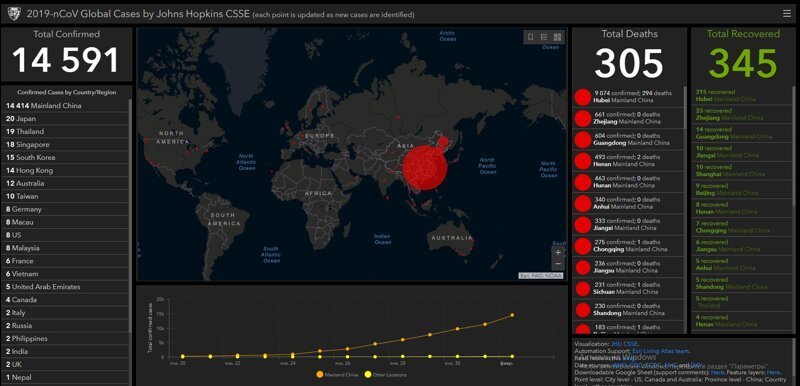
Task: Click the red circle beside Sichuan
Action: point(583,289)
